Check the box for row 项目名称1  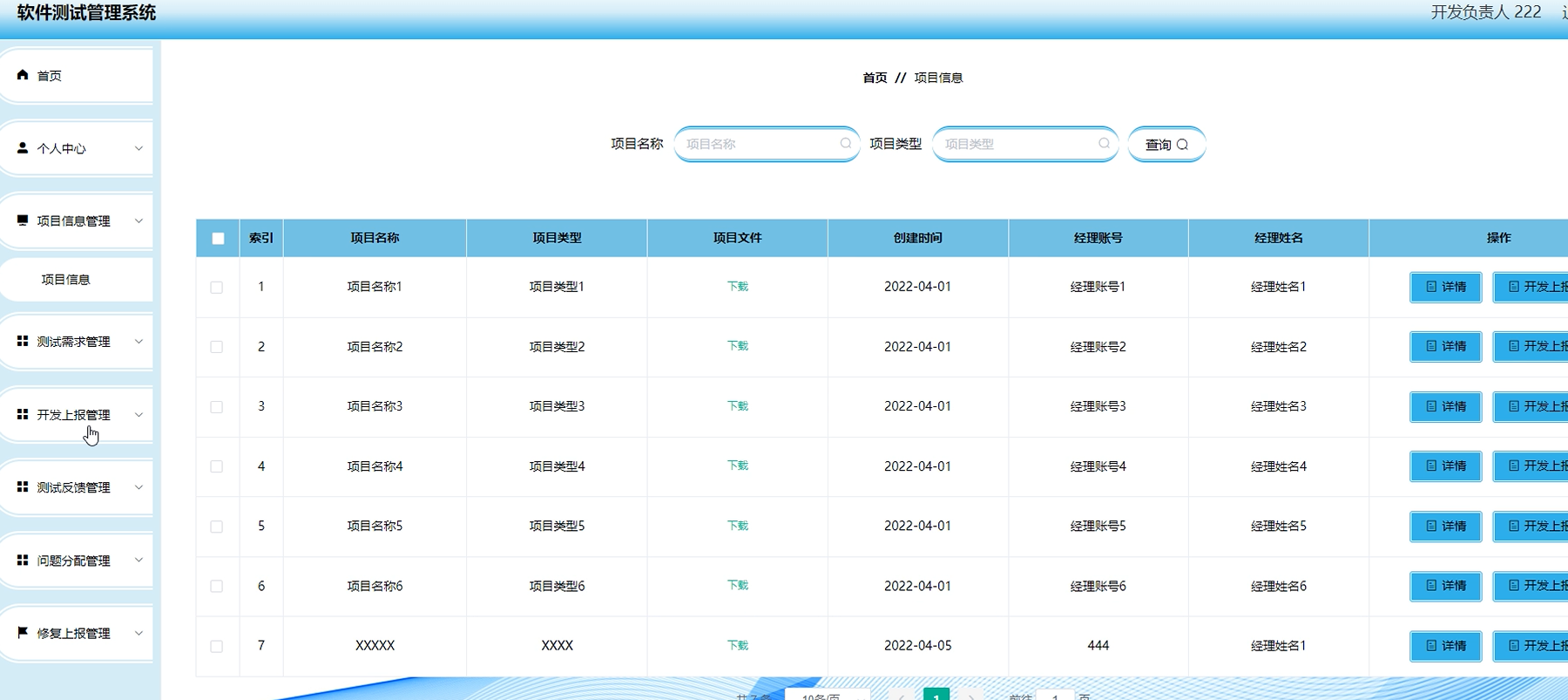click(x=217, y=287)
